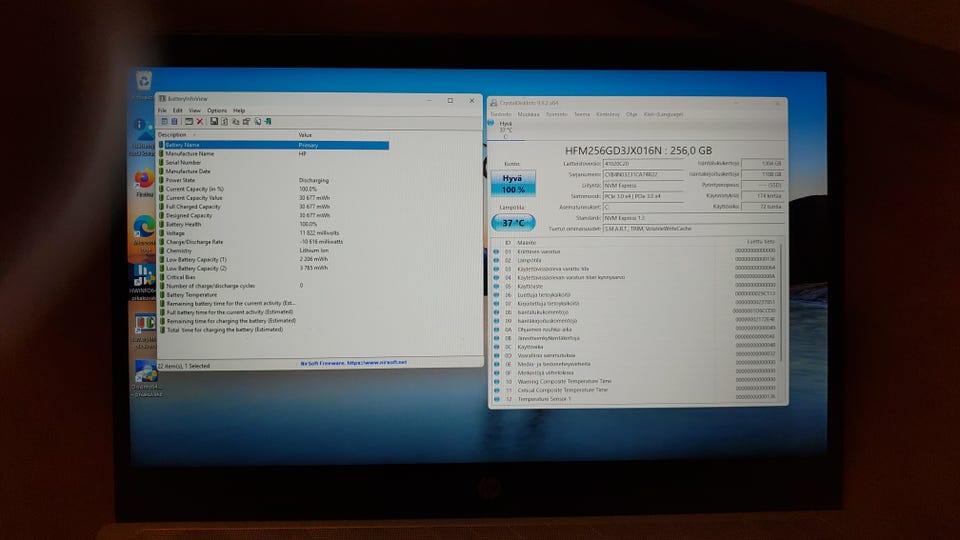This screenshot has height=540, width=960.
Task: Click the battery icon beside Chemistry
Action: (x=162, y=250)
